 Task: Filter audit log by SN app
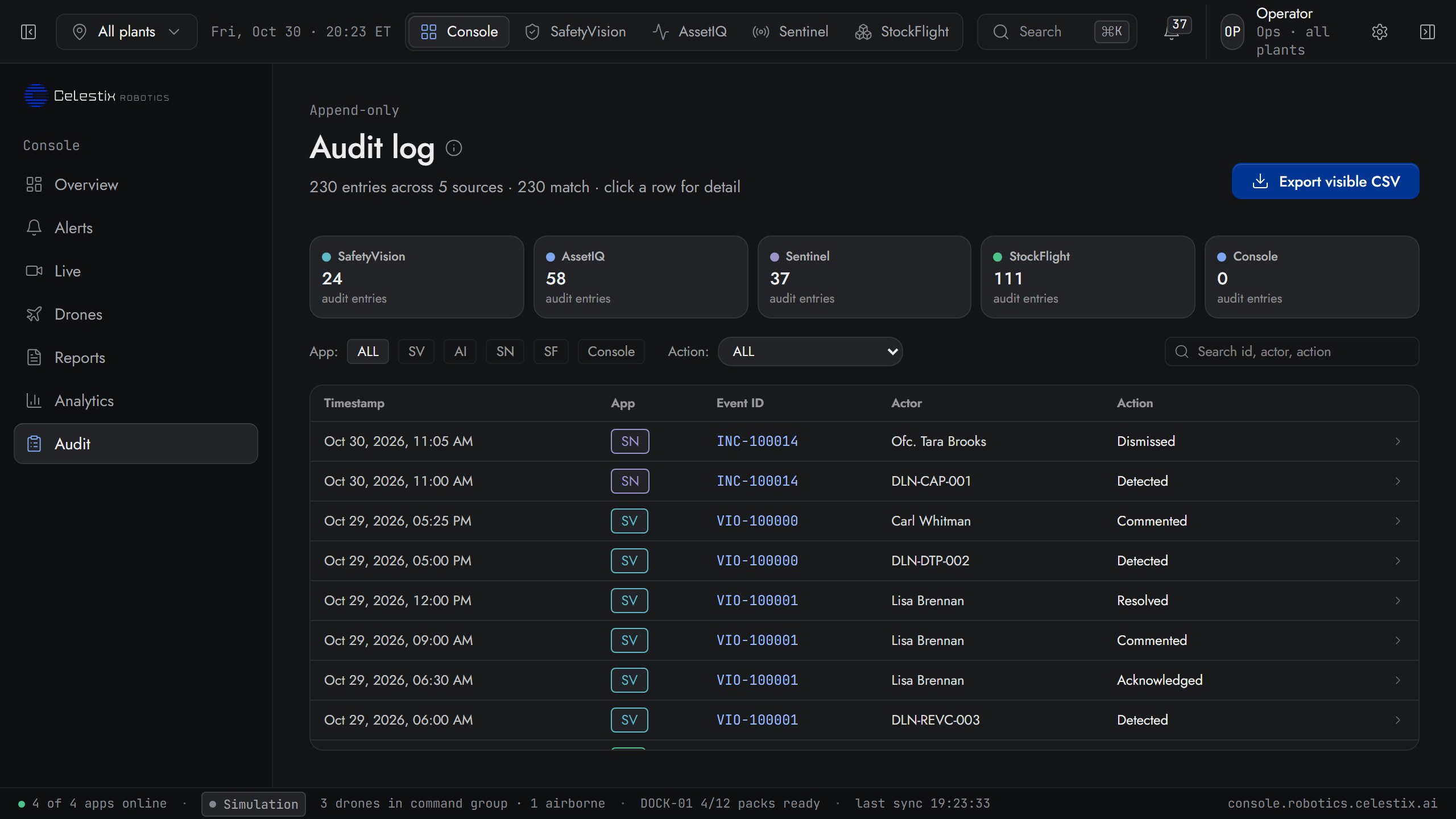(x=505, y=351)
